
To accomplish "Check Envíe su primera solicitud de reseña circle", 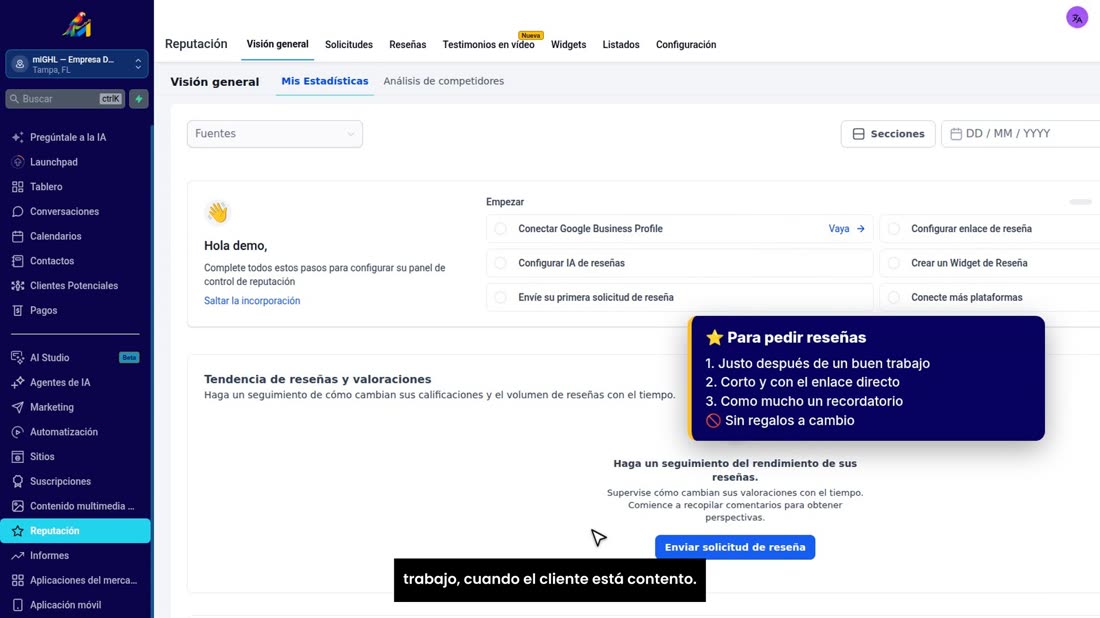I will pyautogui.click(x=500, y=297).
